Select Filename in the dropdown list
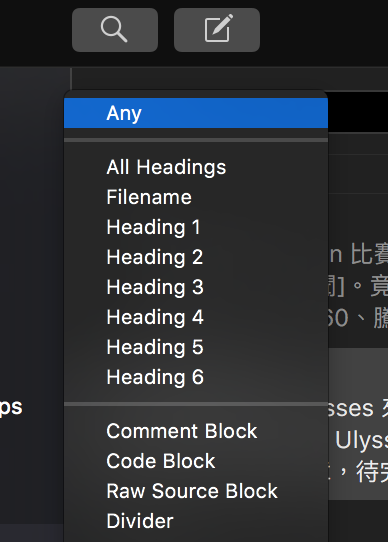 [196, 197]
